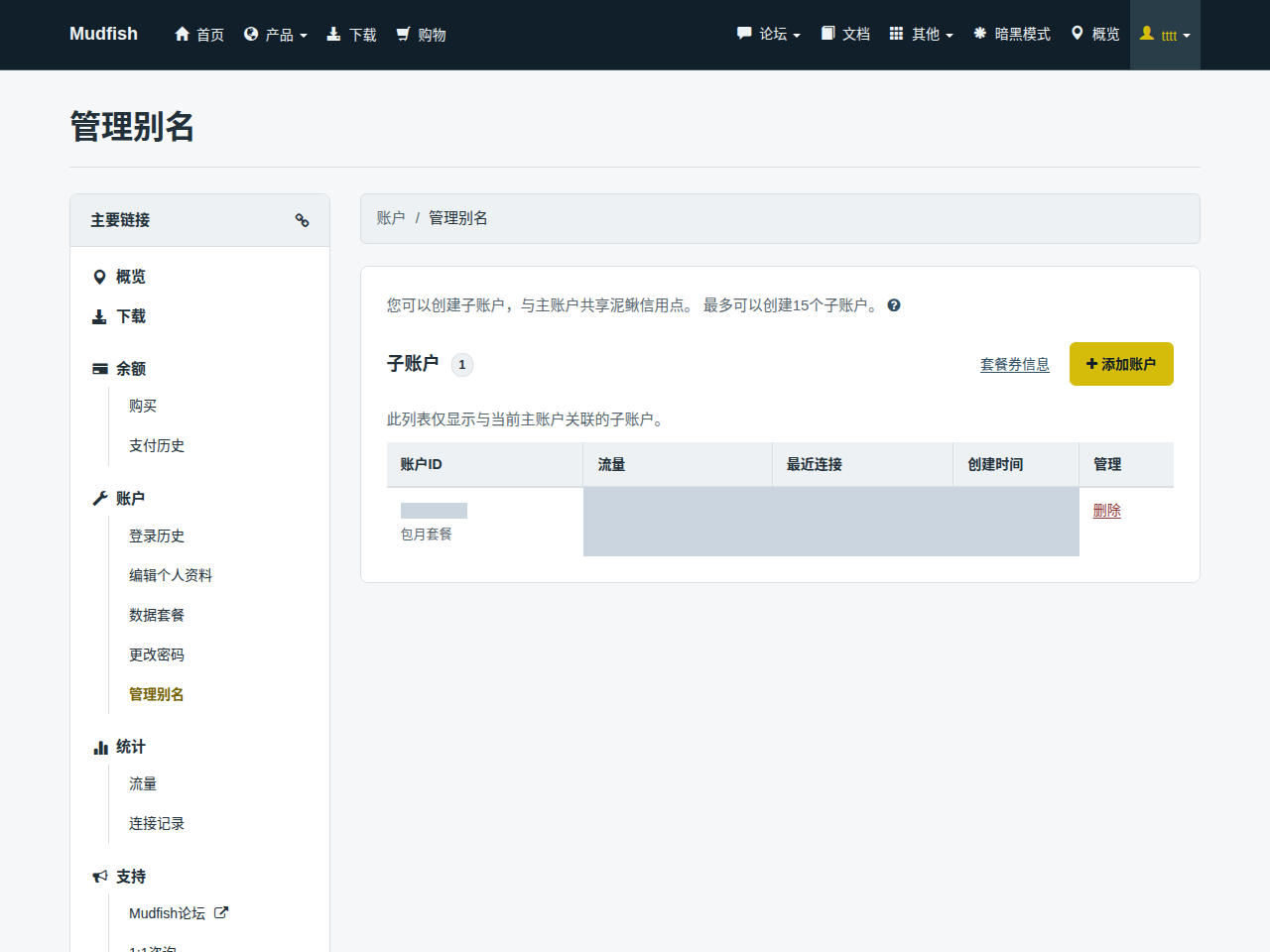Click the 统计 statistics section heading
Image resolution: width=1270 pixels, height=952 pixels.
[119, 747]
